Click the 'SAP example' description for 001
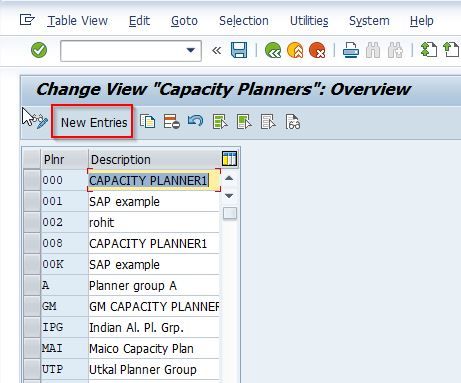The width and height of the screenshot is (461, 383). tap(154, 201)
